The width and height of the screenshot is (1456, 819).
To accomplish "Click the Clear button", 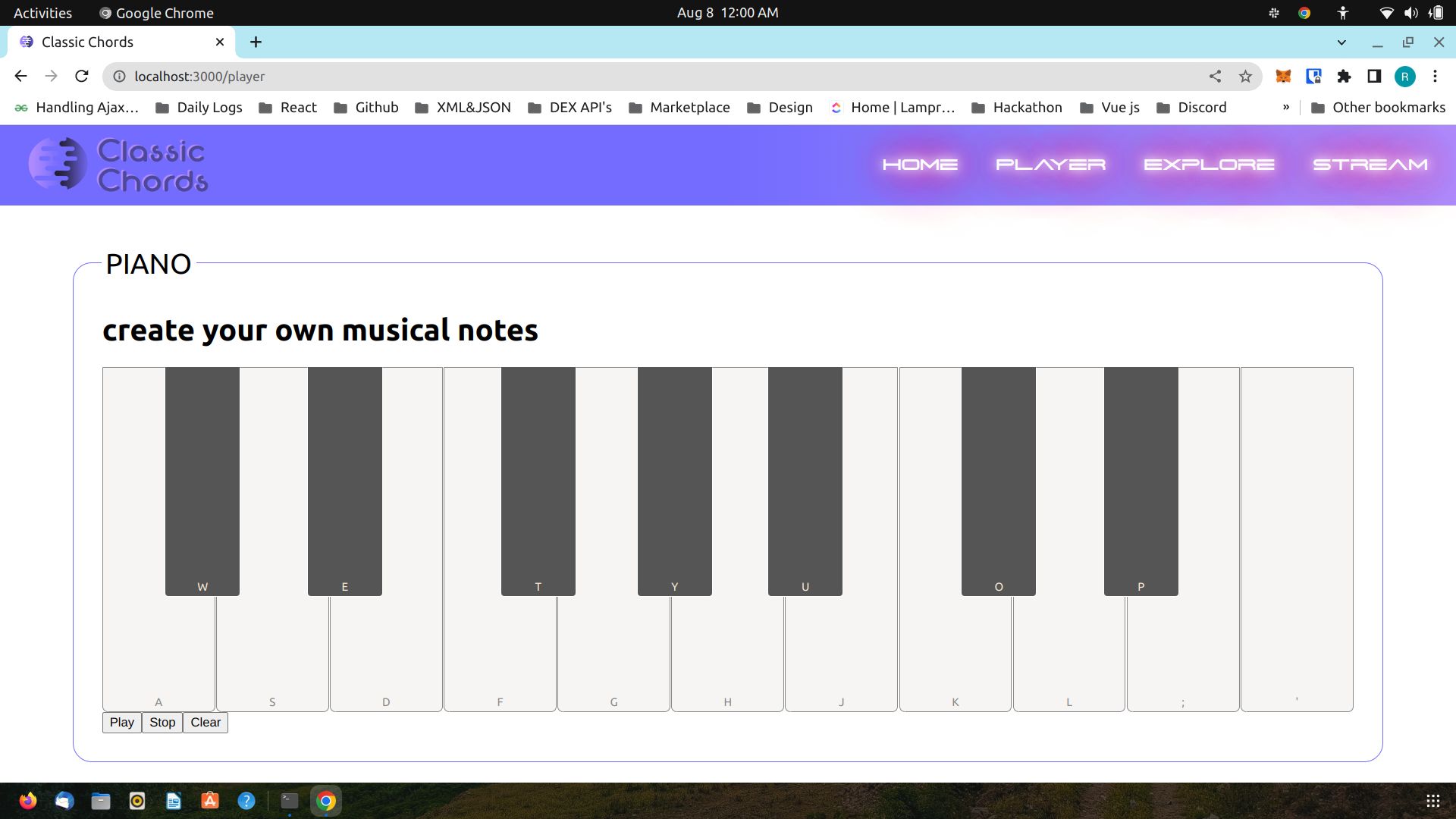I will tap(204, 722).
